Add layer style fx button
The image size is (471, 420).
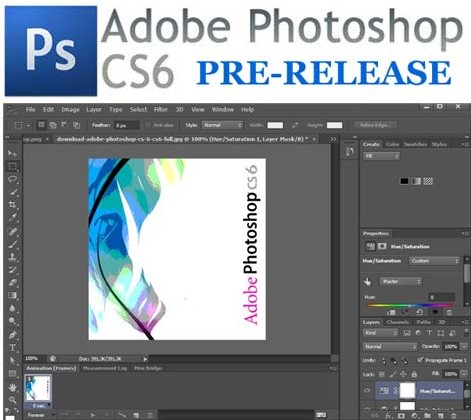(388, 416)
